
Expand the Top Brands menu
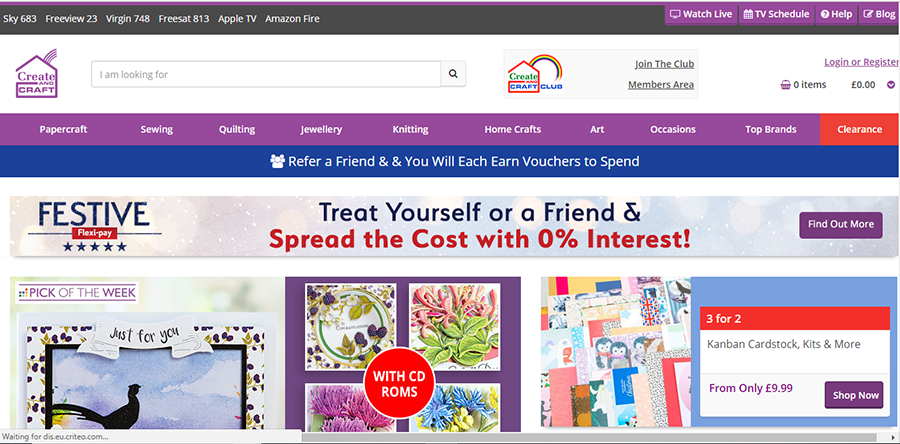(x=770, y=130)
